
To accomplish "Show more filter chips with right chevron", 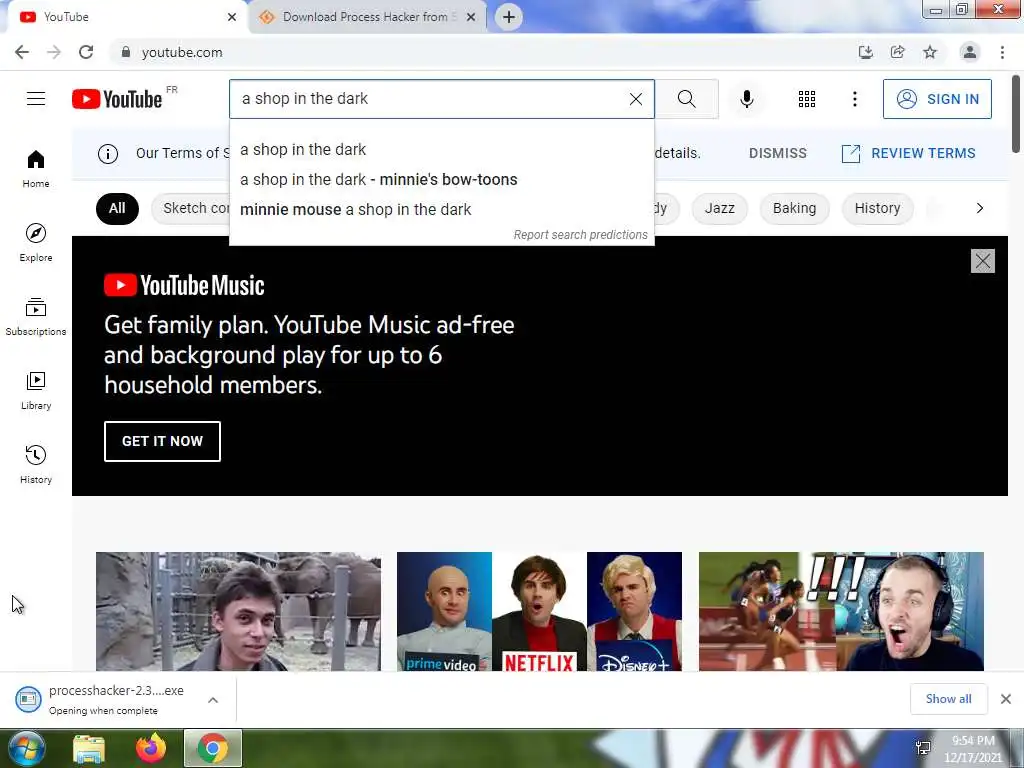I will tap(980, 208).
